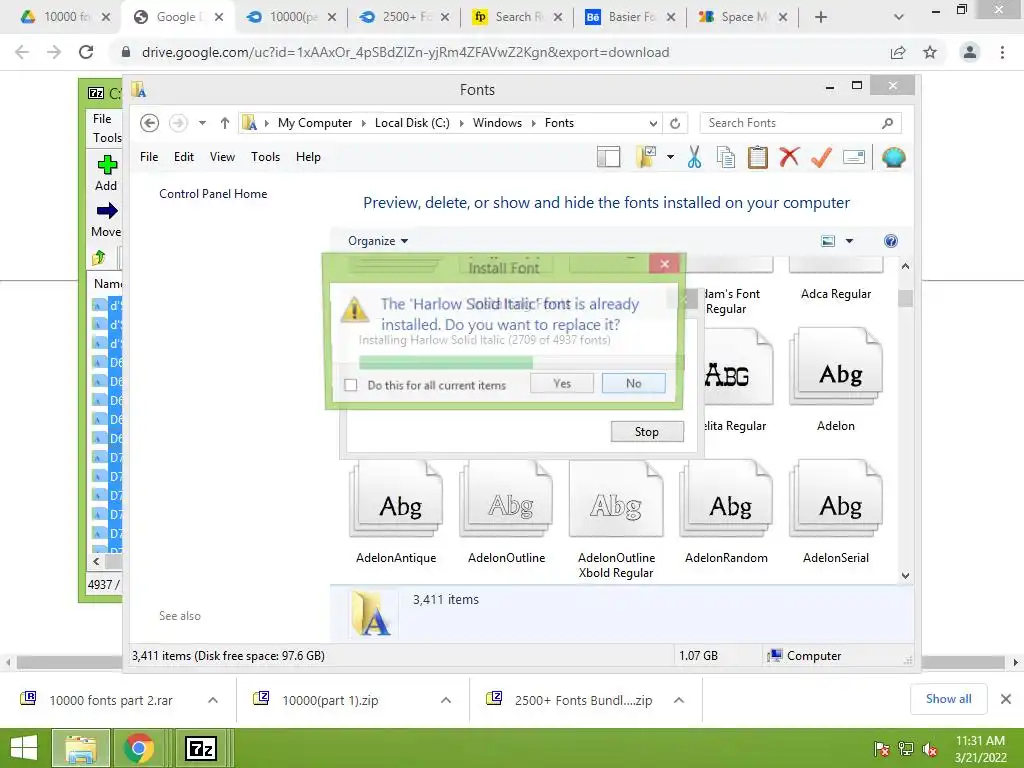Open Chrome three-dot menu

[1002, 52]
